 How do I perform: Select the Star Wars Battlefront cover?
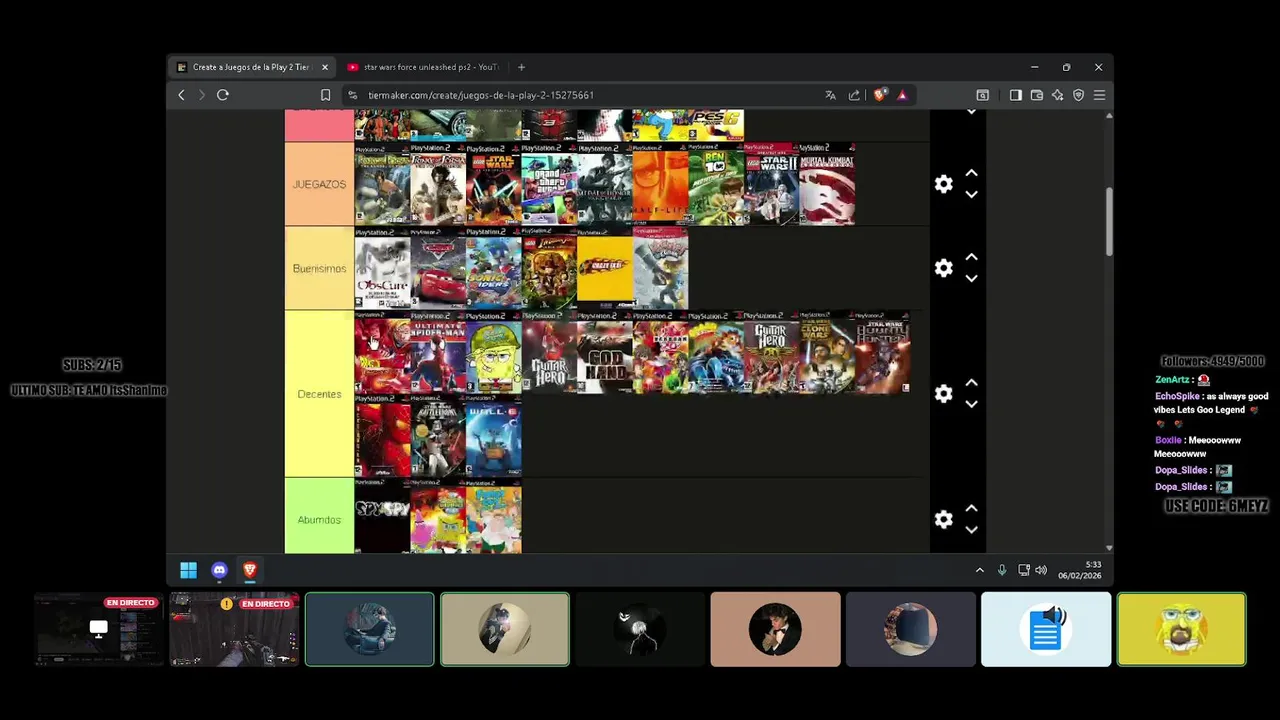tap(438, 436)
